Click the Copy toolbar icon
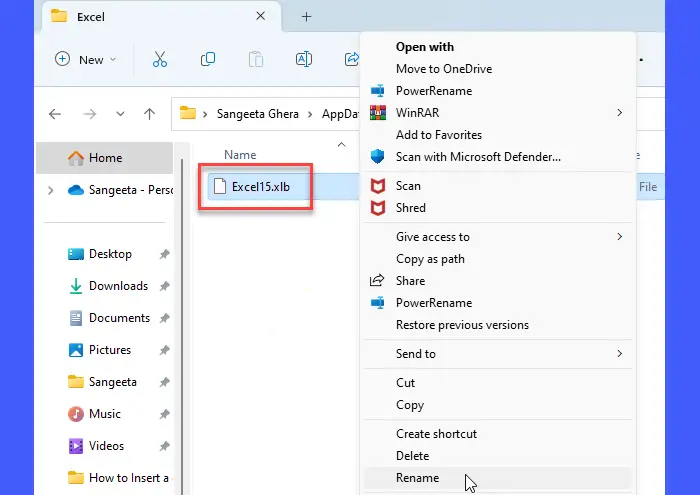 [208, 59]
